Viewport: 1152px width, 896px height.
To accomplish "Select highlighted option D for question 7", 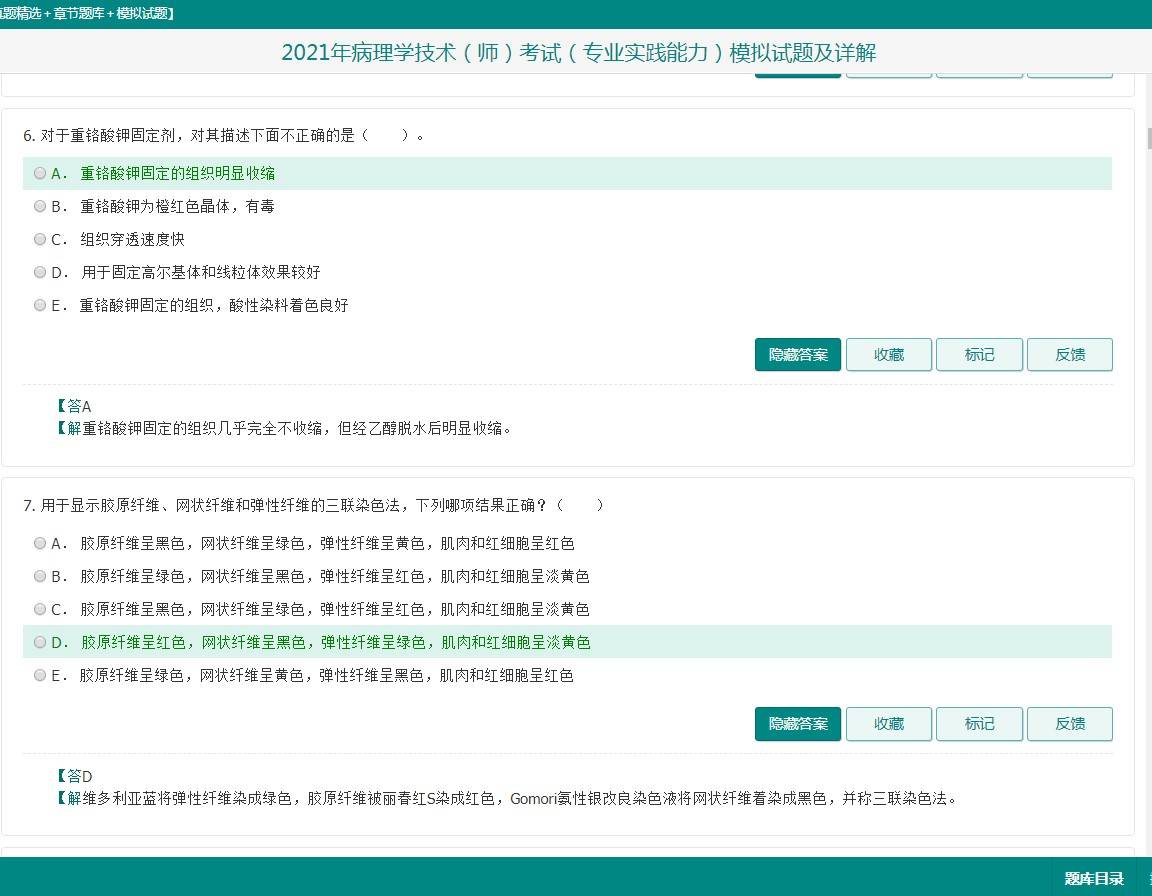I will tap(40, 642).
